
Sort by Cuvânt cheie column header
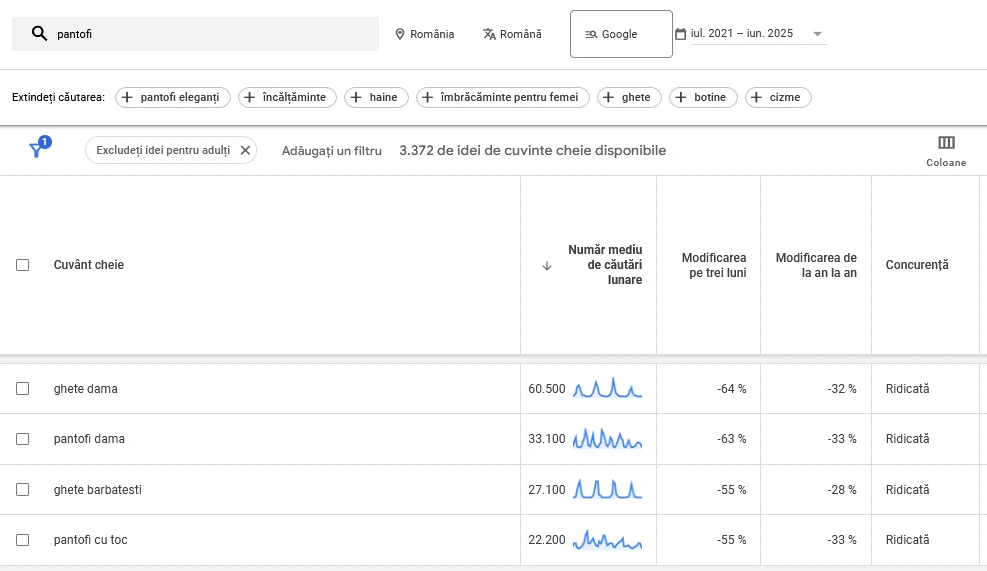(x=89, y=265)
